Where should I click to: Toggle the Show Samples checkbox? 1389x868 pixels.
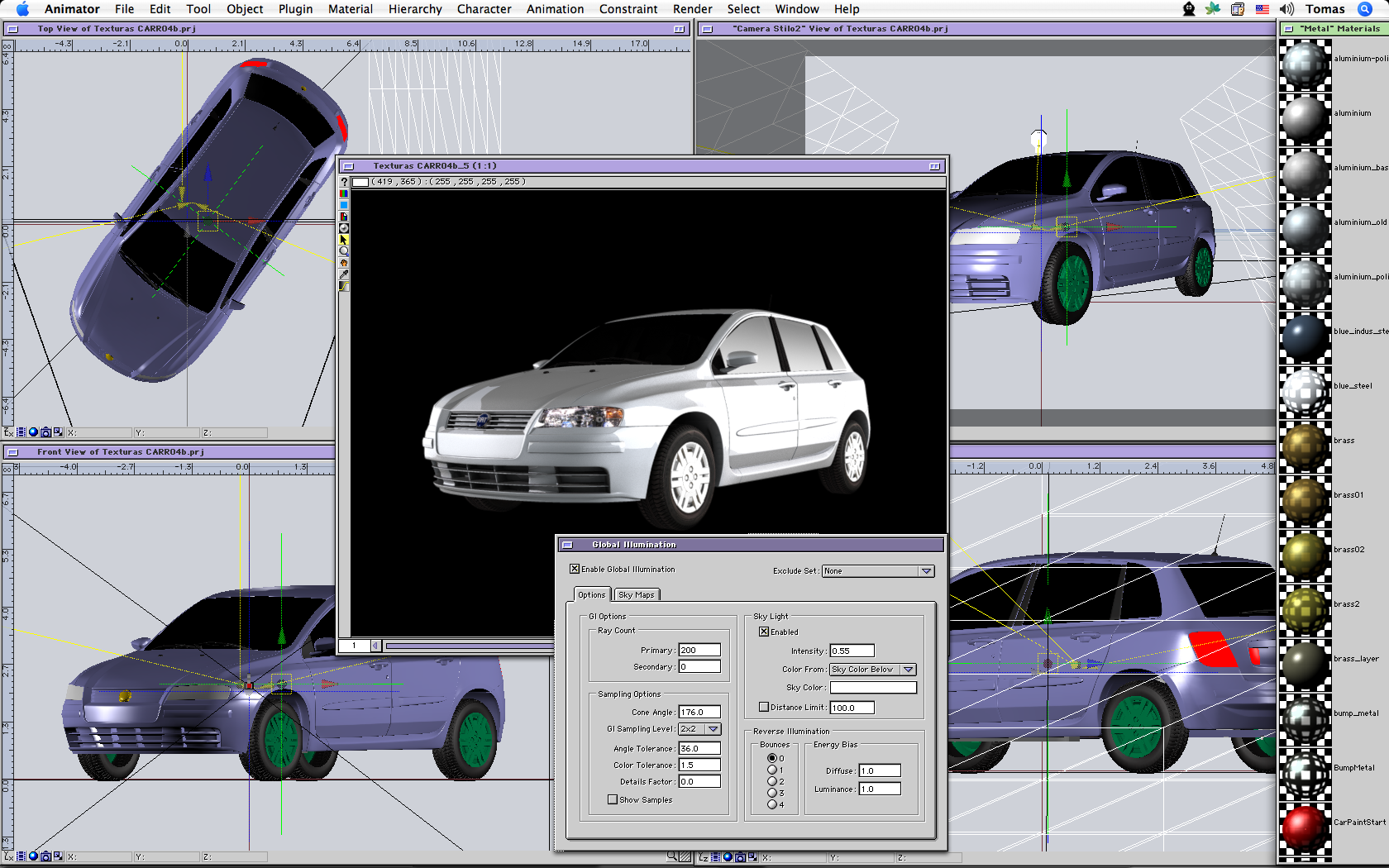click(x=613, y=799)
